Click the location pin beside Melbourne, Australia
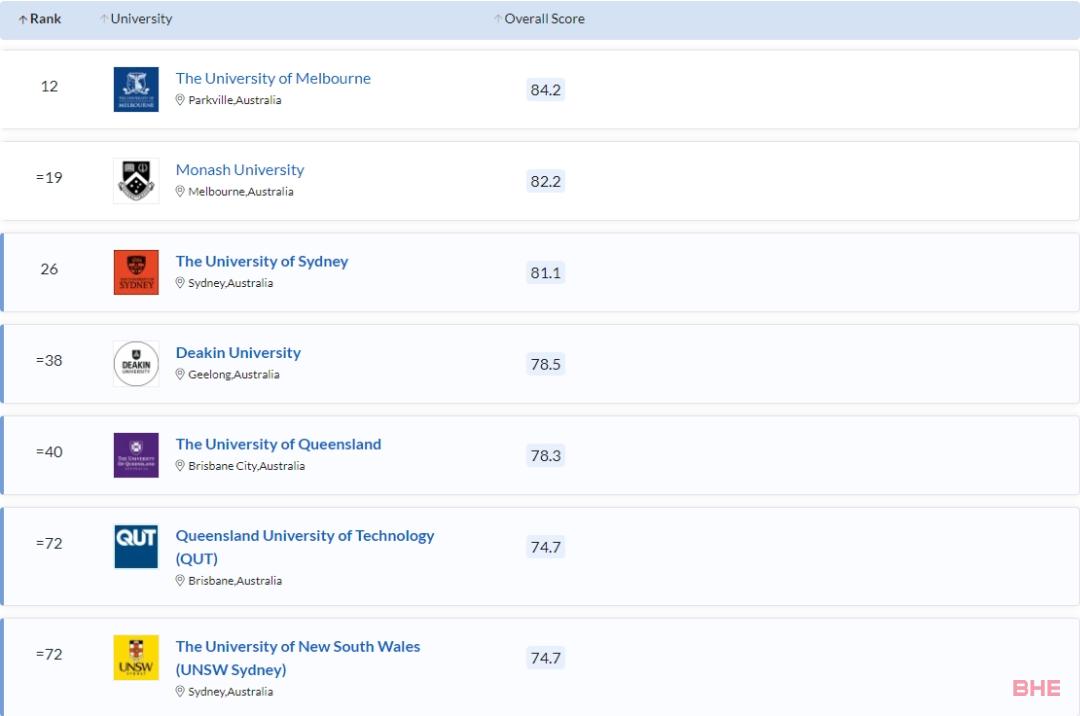1080x716 pixels. (180, 191)
